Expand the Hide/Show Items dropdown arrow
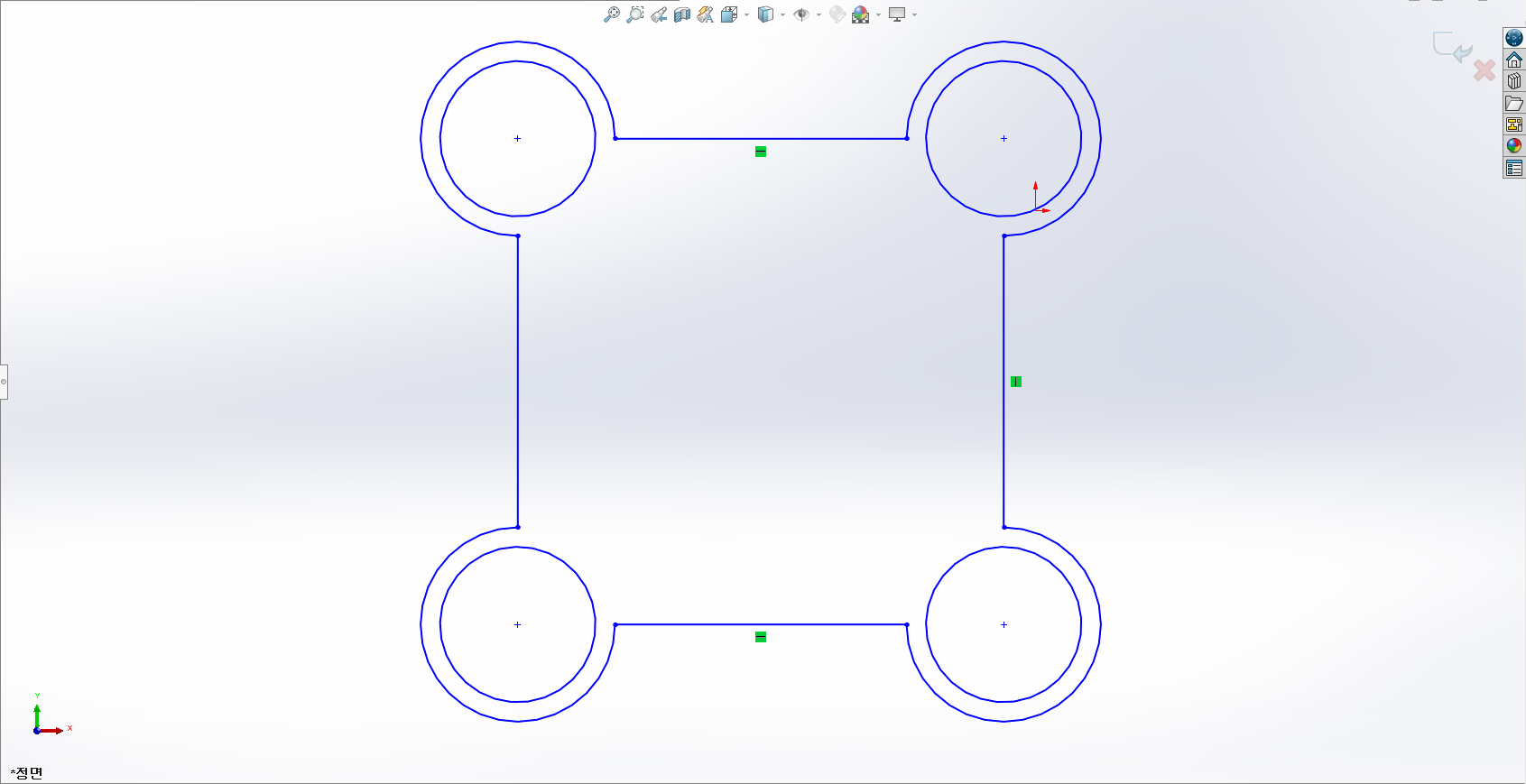Screen dimensions: 1526x784 pyautogui.click(x=818, y=14)
